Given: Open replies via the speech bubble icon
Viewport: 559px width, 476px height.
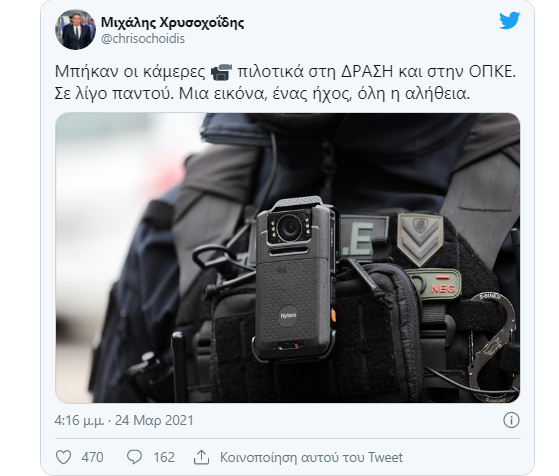Looking at the screenshot, I should tap(135, 457).
